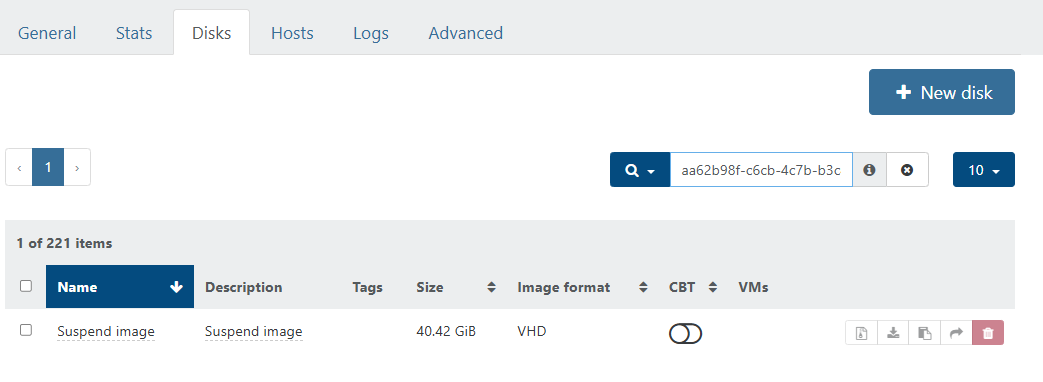Click the zip-file export icon for Suspend image

point(861,333)
